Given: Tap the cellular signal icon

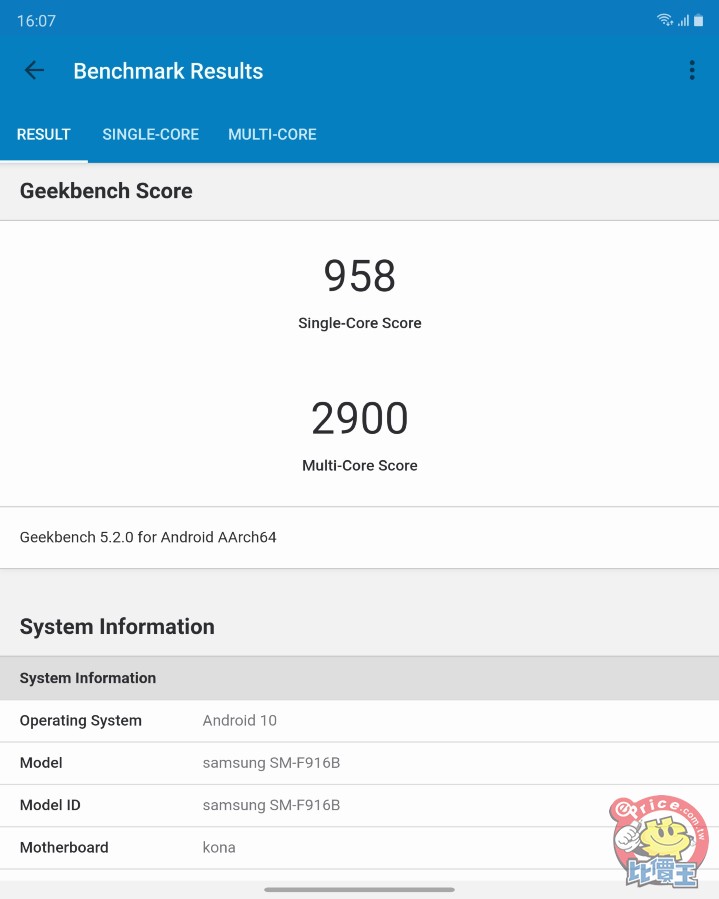Looking at the screenshot, I should point(683,21).
